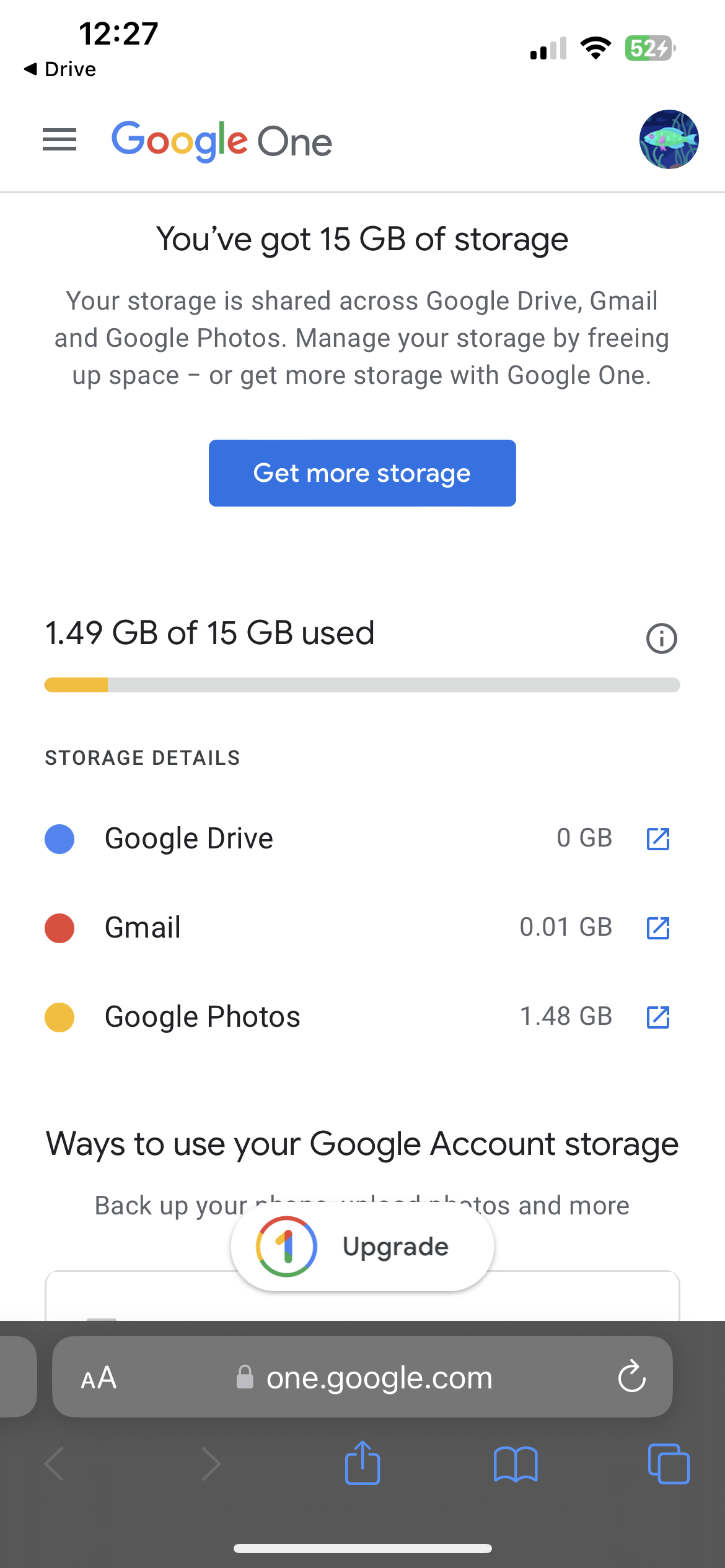
Task: Click the Get more storage button
Action: click(x=362, y=473)
